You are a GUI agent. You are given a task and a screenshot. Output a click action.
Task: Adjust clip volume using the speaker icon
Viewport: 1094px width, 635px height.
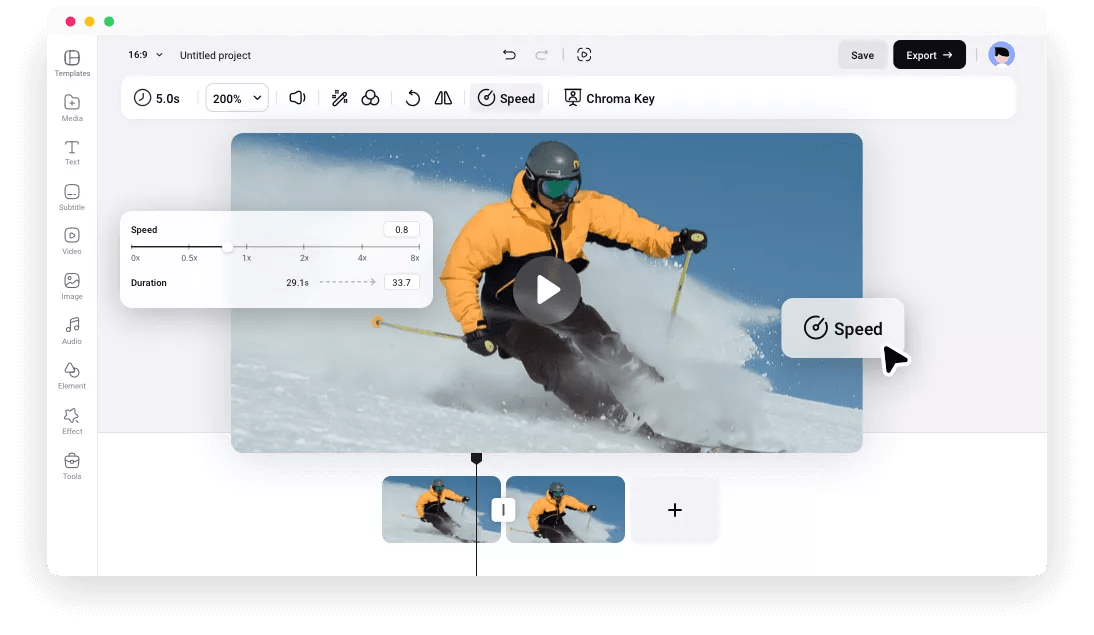pos(297,98)
